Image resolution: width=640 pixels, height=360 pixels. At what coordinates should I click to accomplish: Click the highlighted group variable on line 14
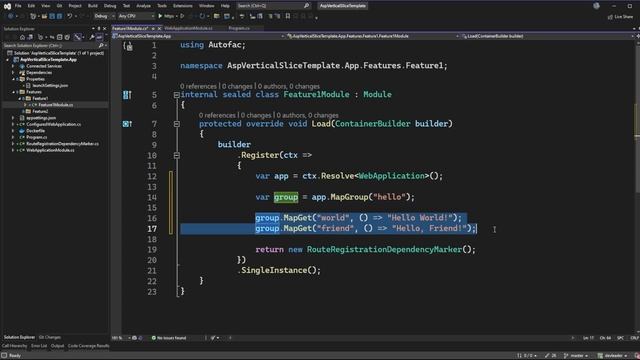pos(286,197)
